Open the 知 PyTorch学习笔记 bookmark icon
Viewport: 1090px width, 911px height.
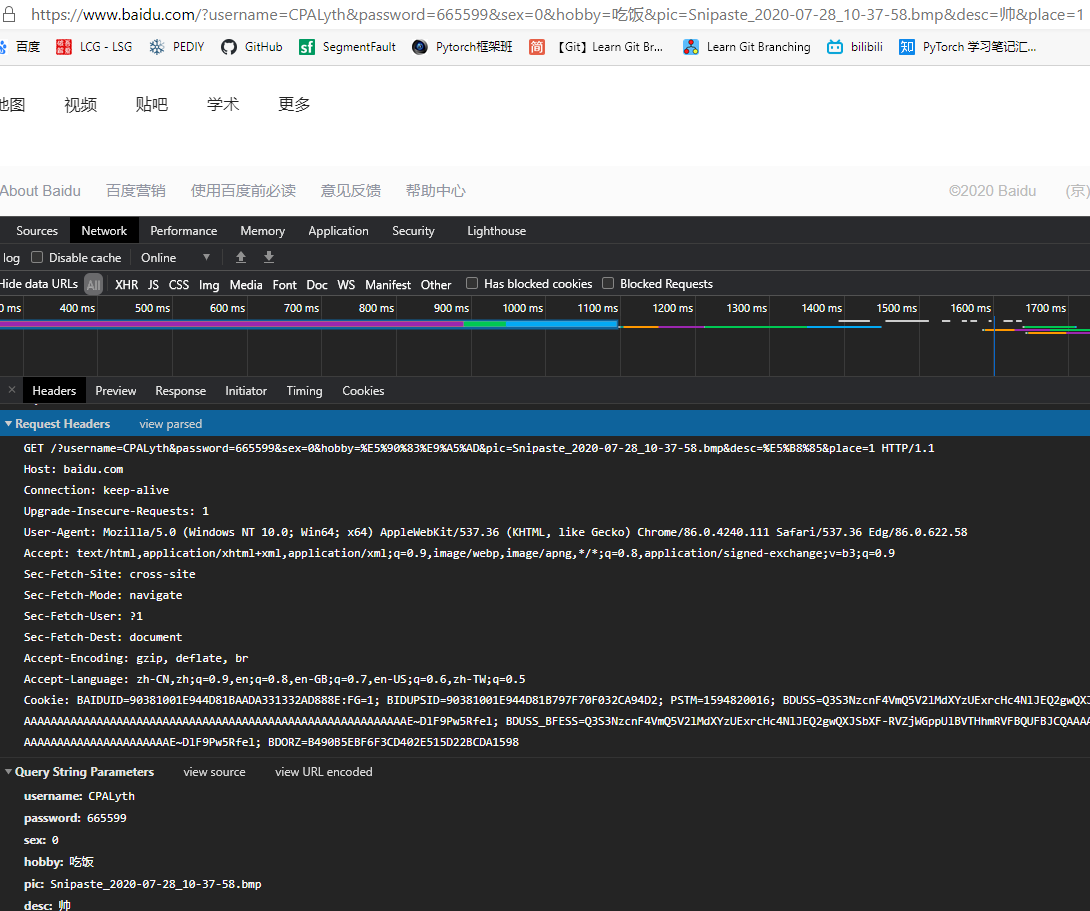[x=906, y=47]
